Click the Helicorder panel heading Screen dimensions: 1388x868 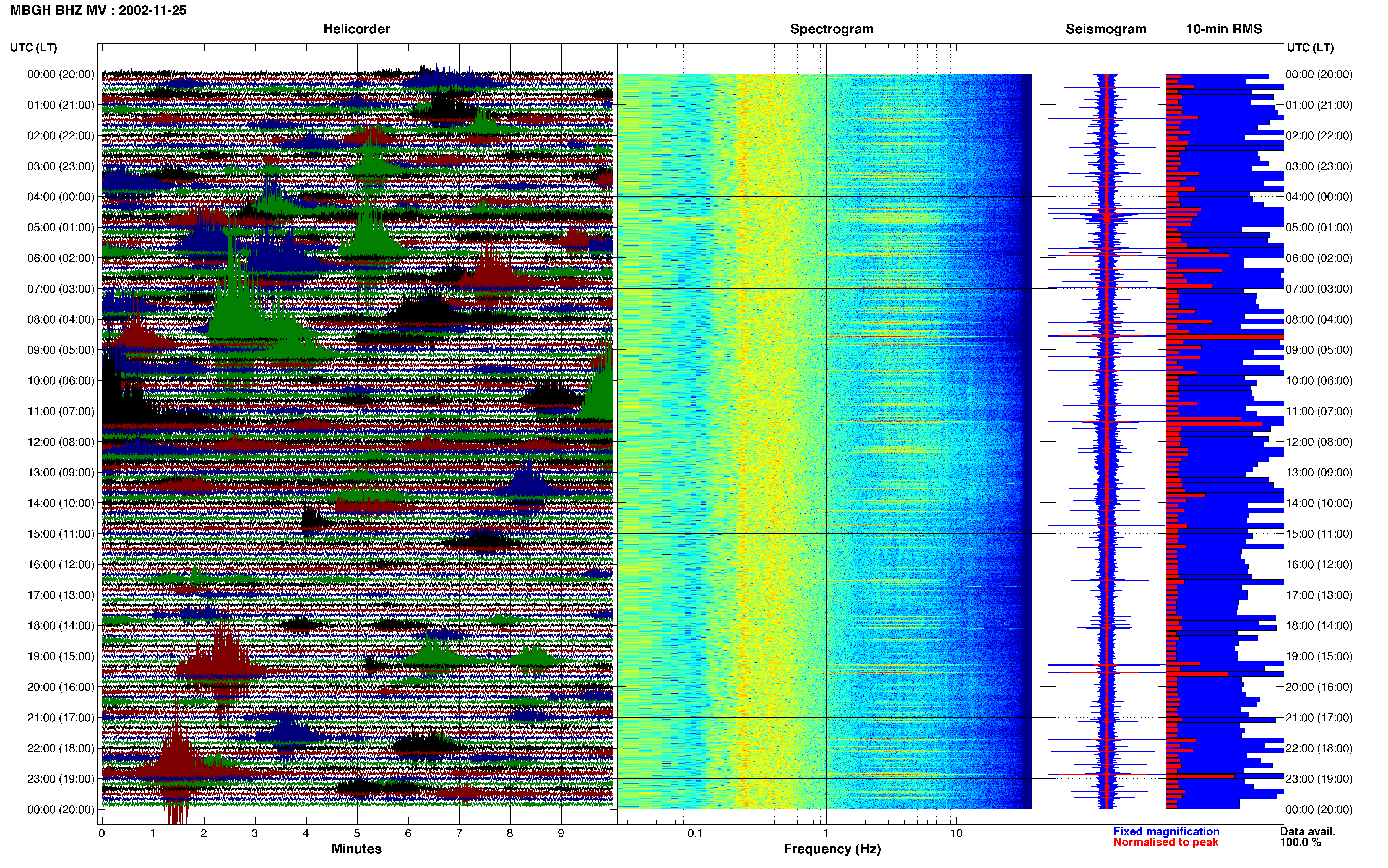[356, 29]
